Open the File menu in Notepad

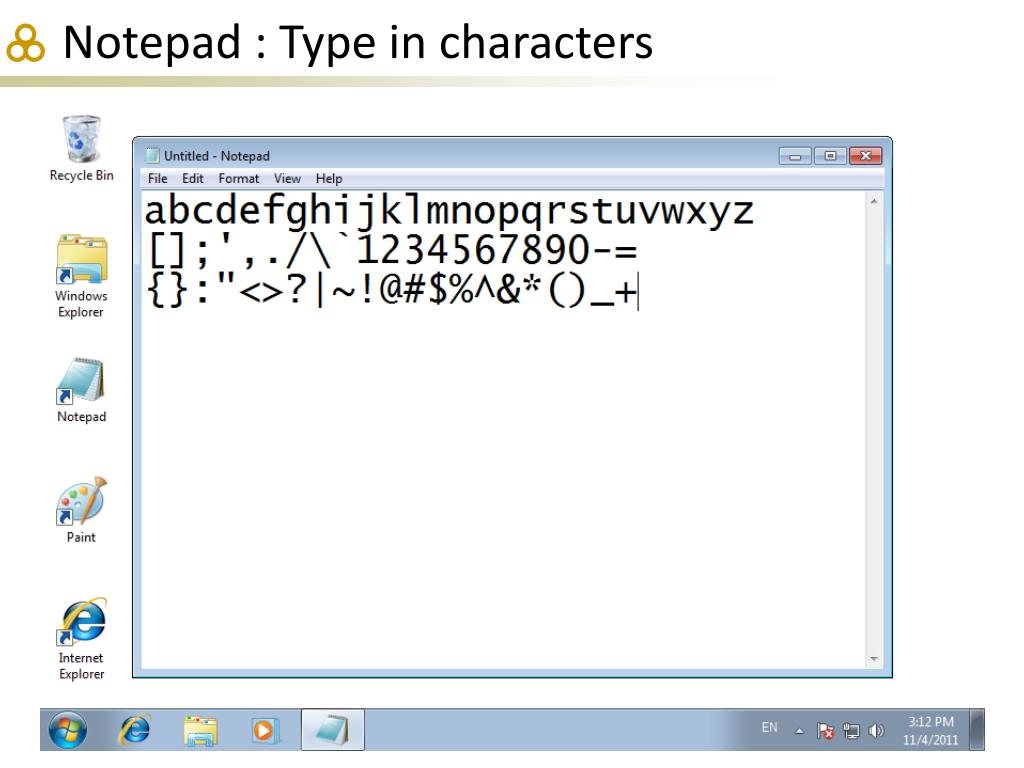(157, 178)
